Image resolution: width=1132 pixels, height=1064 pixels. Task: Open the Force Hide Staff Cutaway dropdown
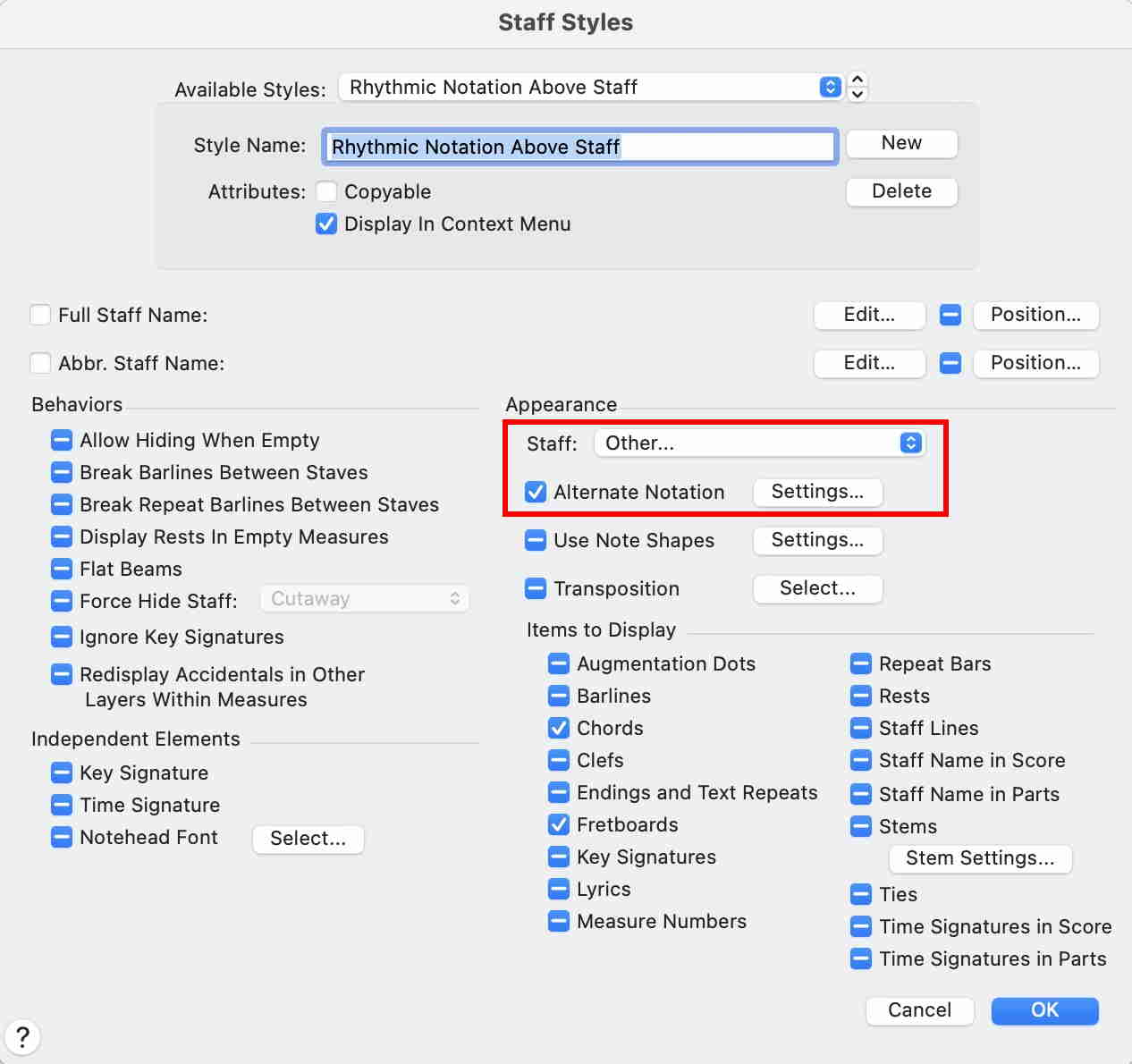pyautogui.click(x=365, y=599)
